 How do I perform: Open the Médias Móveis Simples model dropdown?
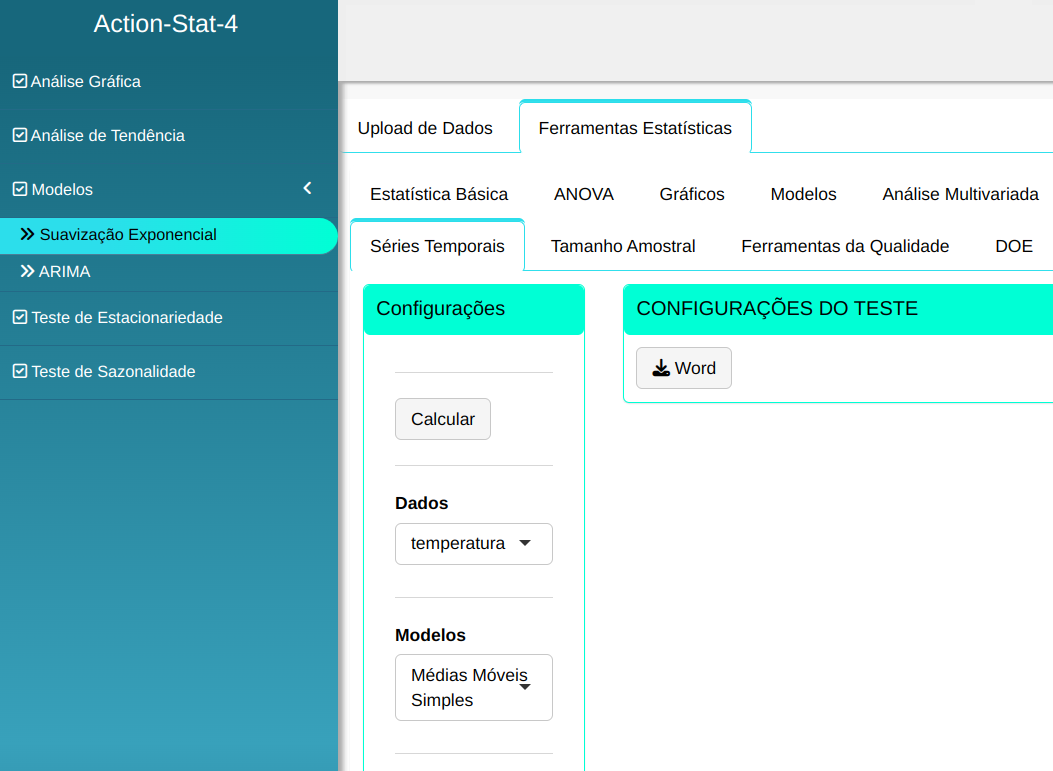473,687
